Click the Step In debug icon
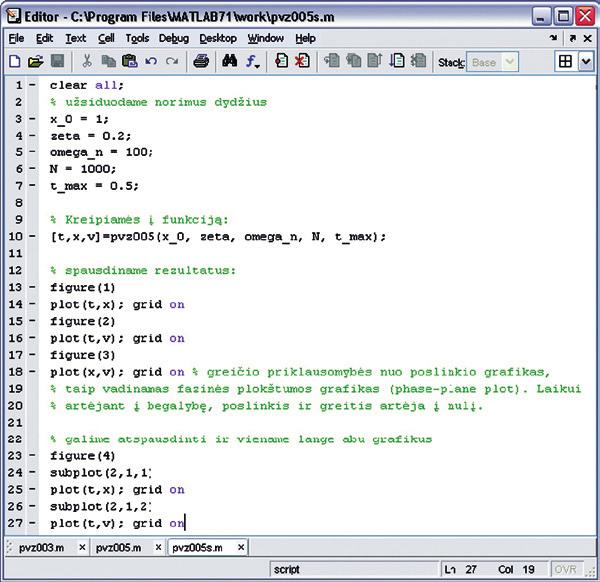600x582 pixels. (354, 61)
